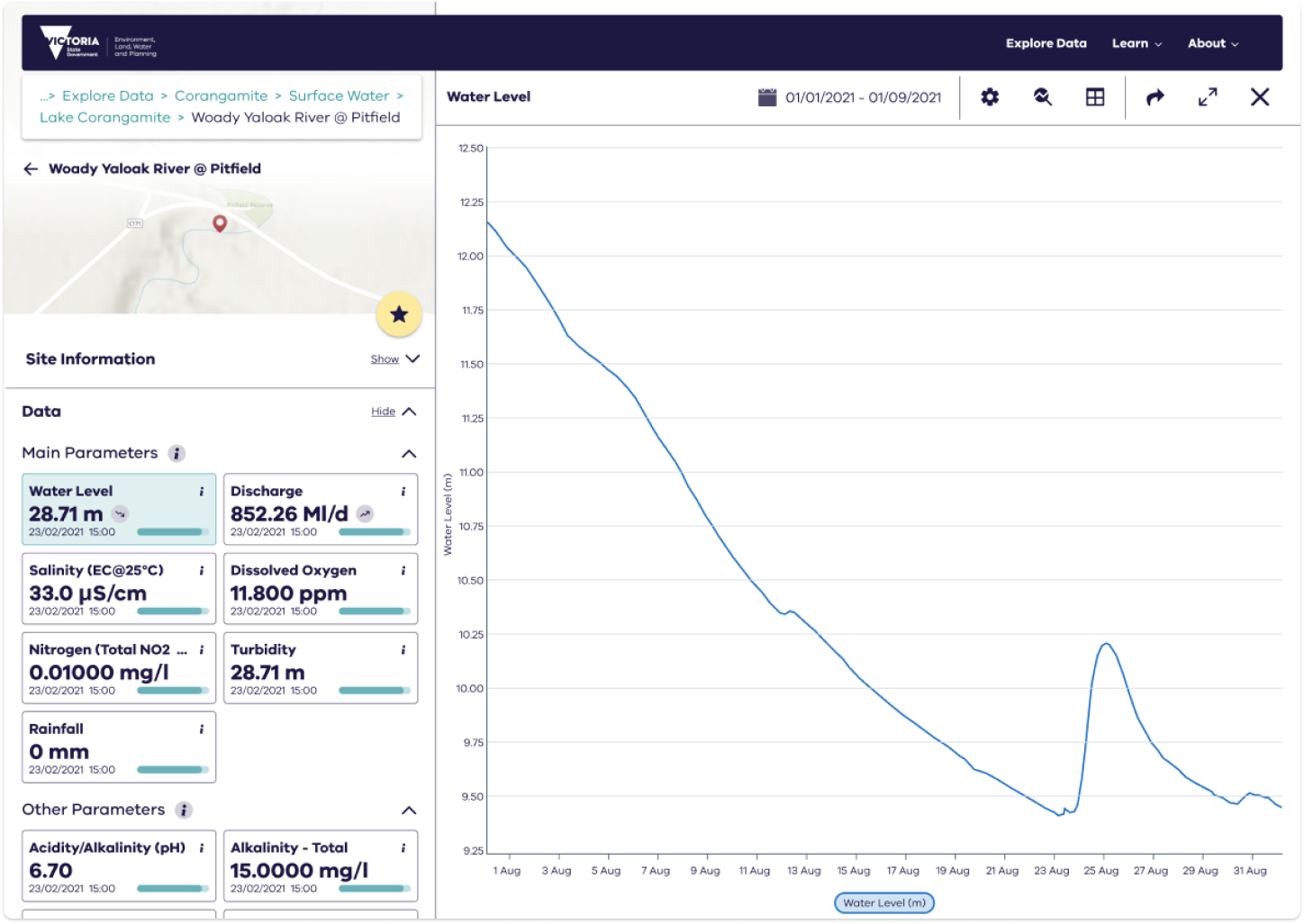Go to Lake Corangamite breadcrumb link
The height and width of the screenshot is (924, 1304).
tap(105, 118)
